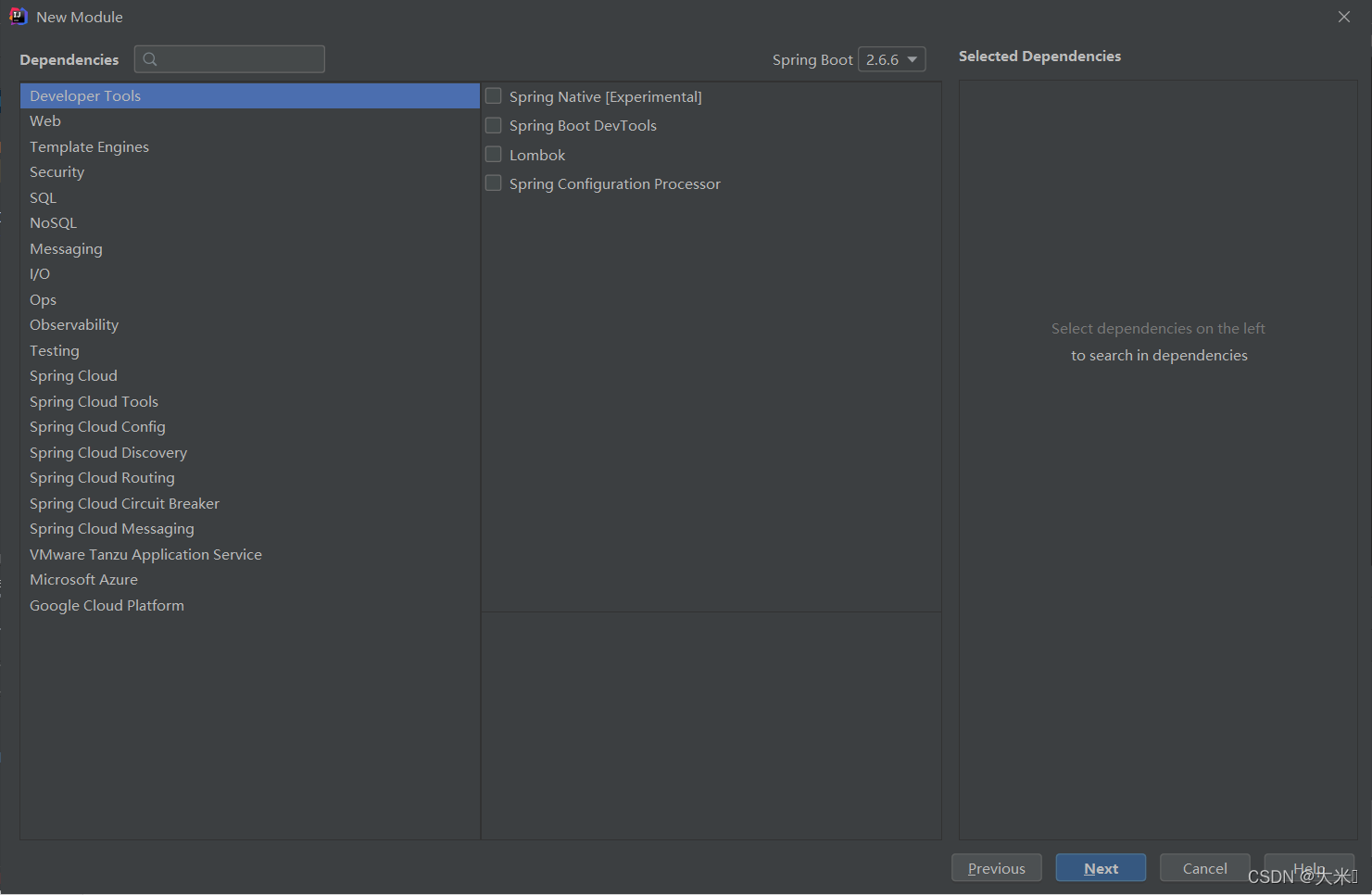Image resolution: width=1372 pixels, height=895 pixels.
Task: Select the I/O category
Action: [x=250, y=274]
